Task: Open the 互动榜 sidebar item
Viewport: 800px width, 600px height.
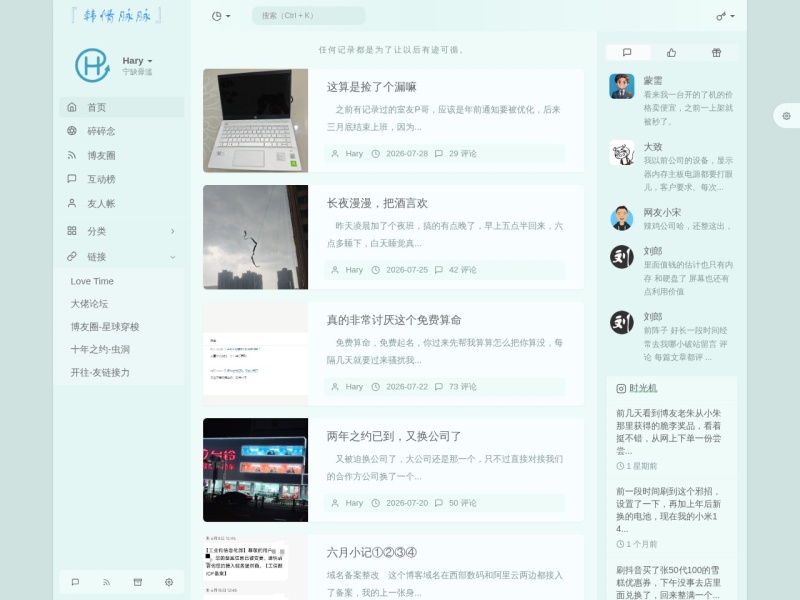Action: (x=121, y=179)
